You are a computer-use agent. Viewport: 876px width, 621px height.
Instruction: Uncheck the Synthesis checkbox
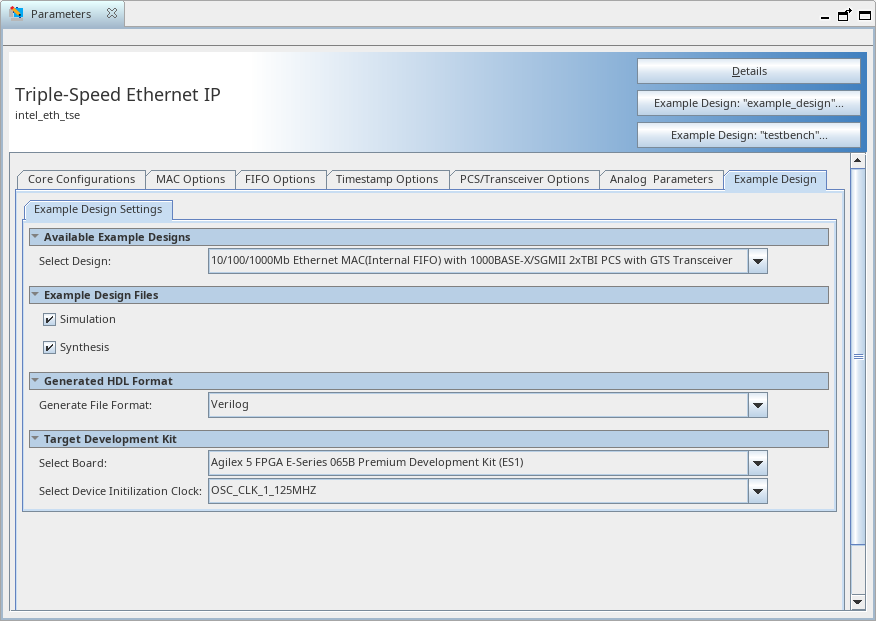49,347
